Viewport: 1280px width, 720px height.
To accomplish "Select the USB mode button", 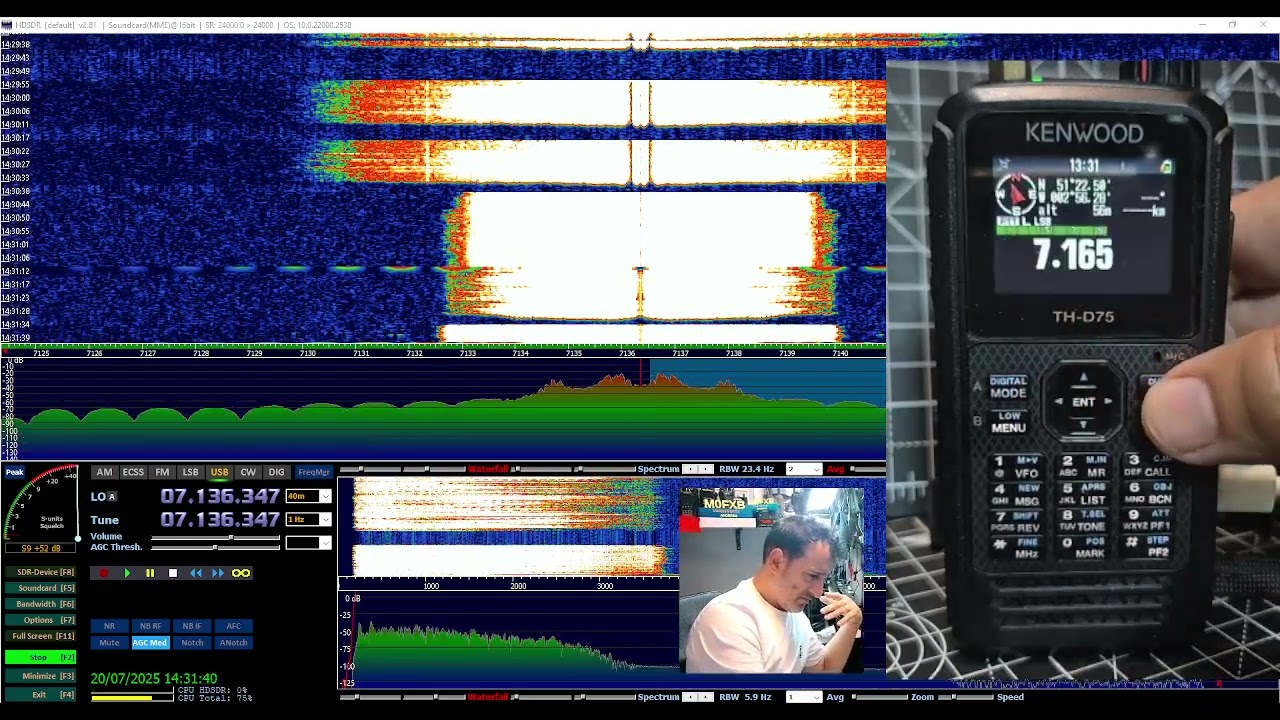I will point(219,472).
